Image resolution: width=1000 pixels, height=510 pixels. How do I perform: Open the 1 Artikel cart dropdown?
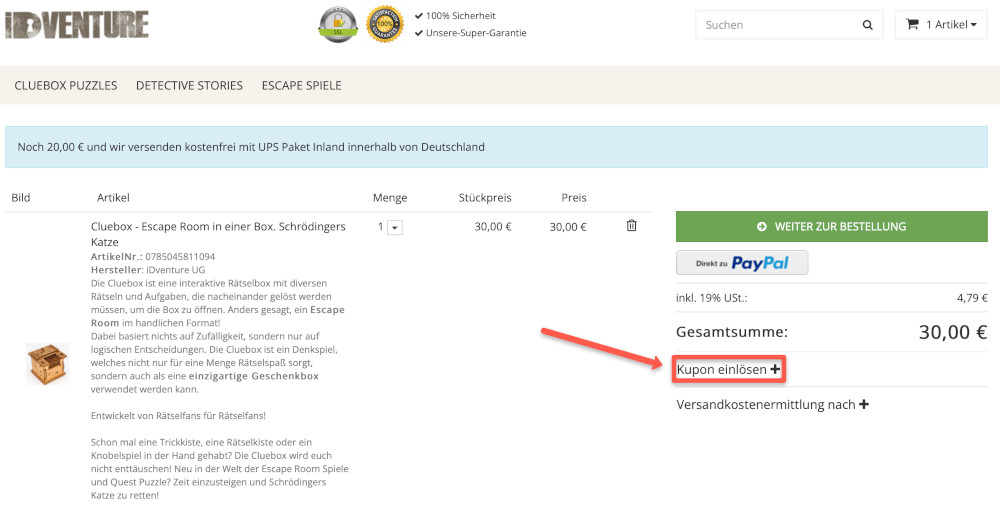point(941,25)
